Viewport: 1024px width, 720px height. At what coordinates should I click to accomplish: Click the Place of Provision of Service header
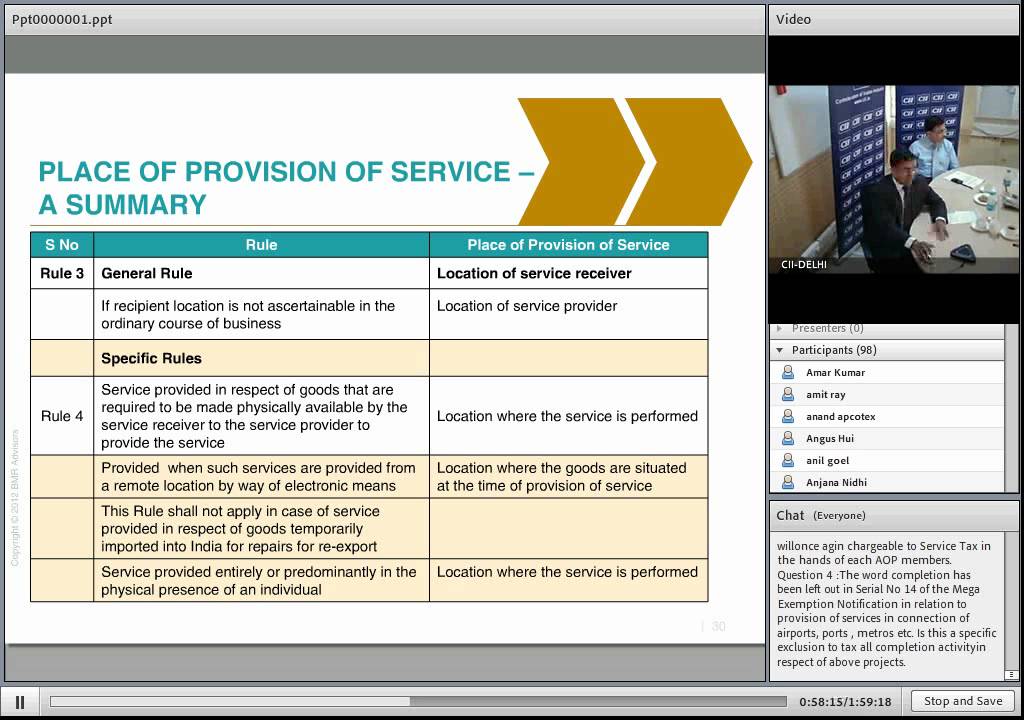[x=568, y=245]
